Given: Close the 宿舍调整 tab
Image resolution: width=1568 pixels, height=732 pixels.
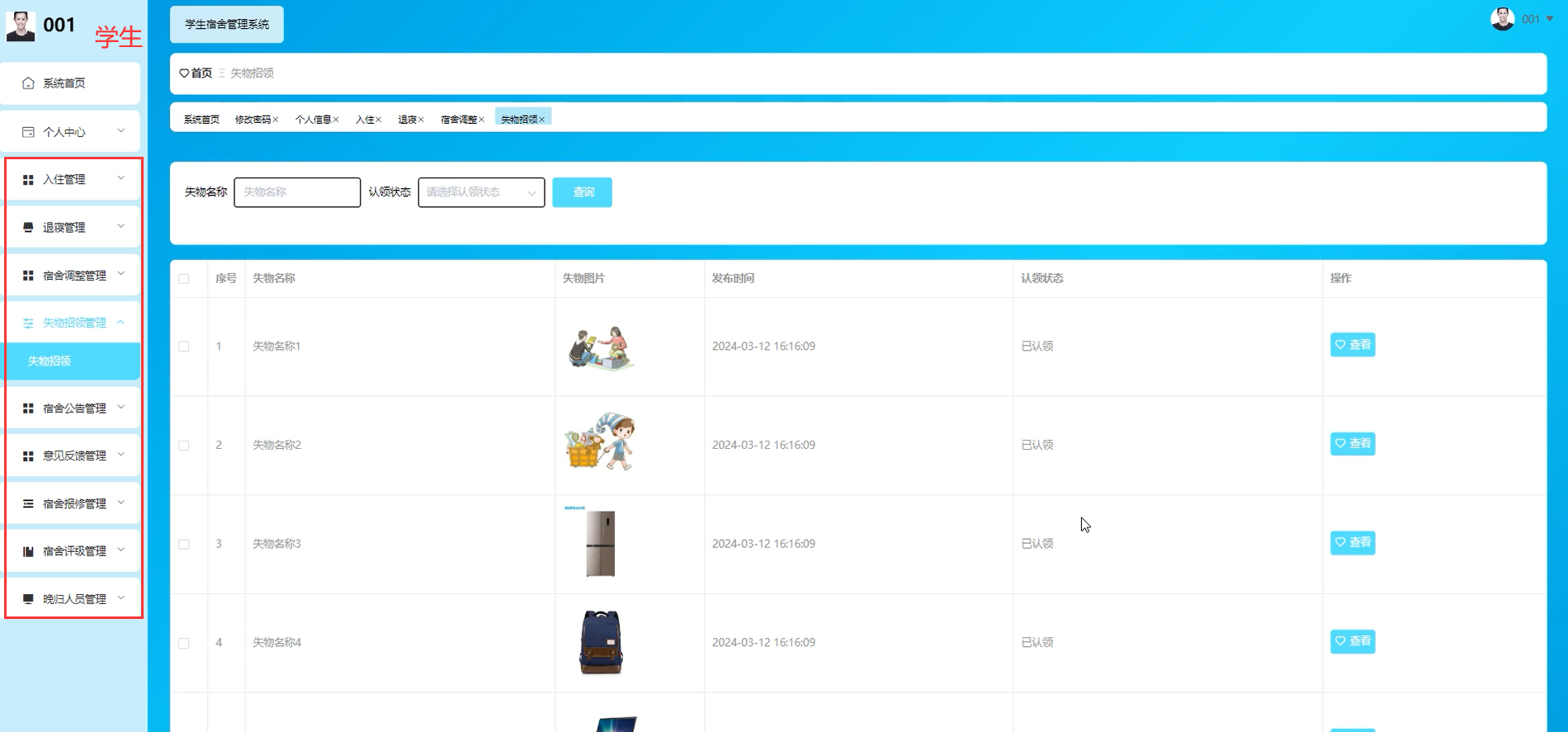Looking at the screenshot, I should pos(481,120).
